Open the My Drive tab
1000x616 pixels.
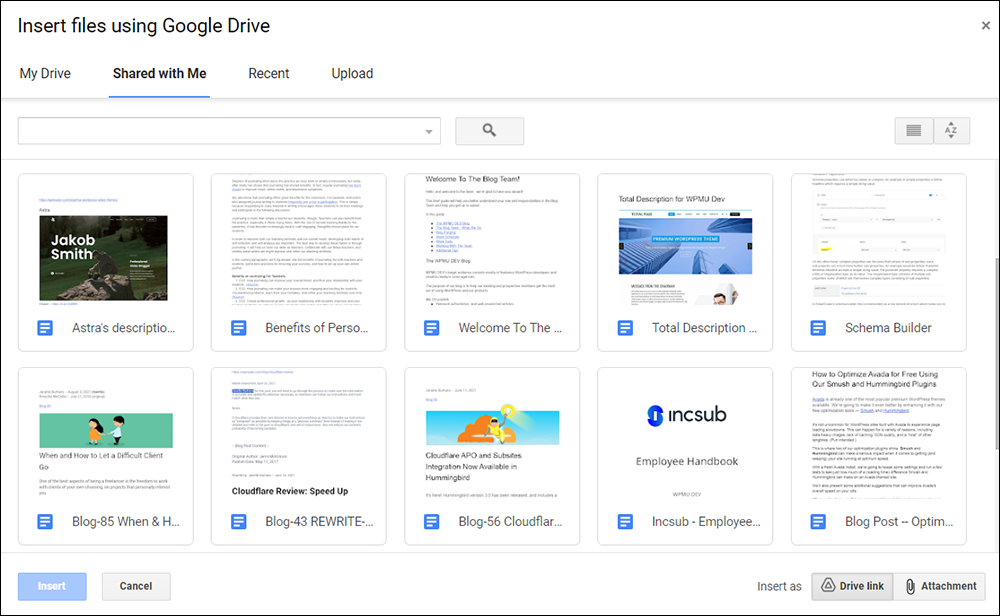pos(45,74)
